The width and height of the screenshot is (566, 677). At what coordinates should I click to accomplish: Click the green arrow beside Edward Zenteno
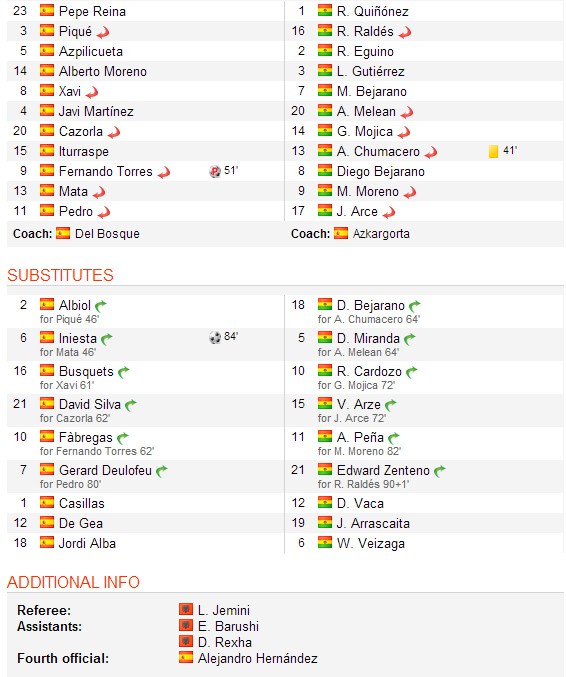tap(439, 471)
